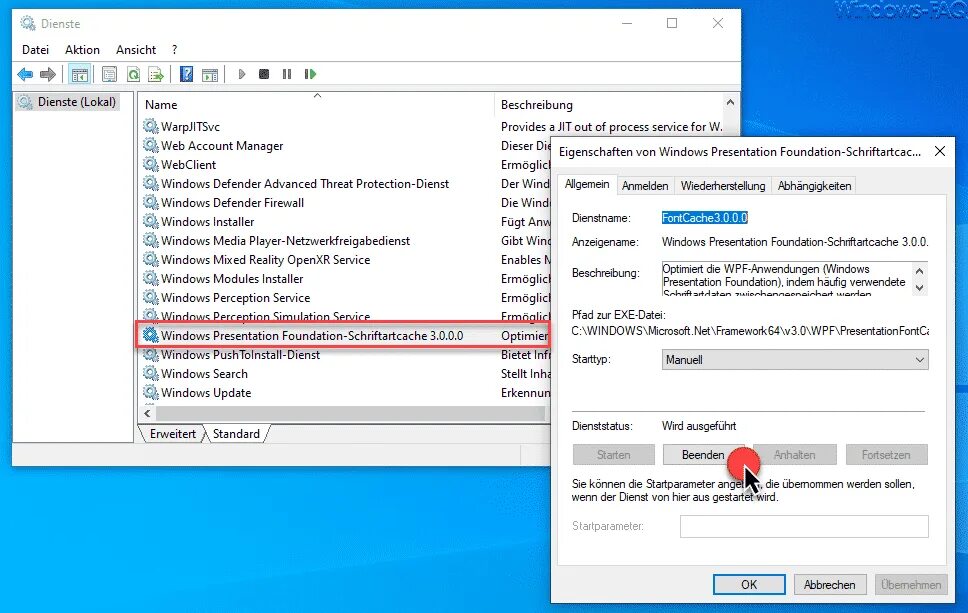Image resolution: width=968 pixels, height=613 pixels.
Task: Close the Eigenschaften properties dialog
Action: coord(940,151)
